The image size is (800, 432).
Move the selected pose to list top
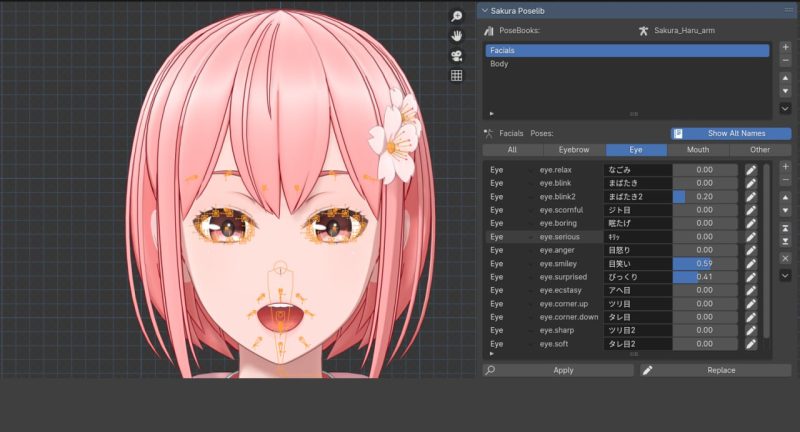(785, 228)
